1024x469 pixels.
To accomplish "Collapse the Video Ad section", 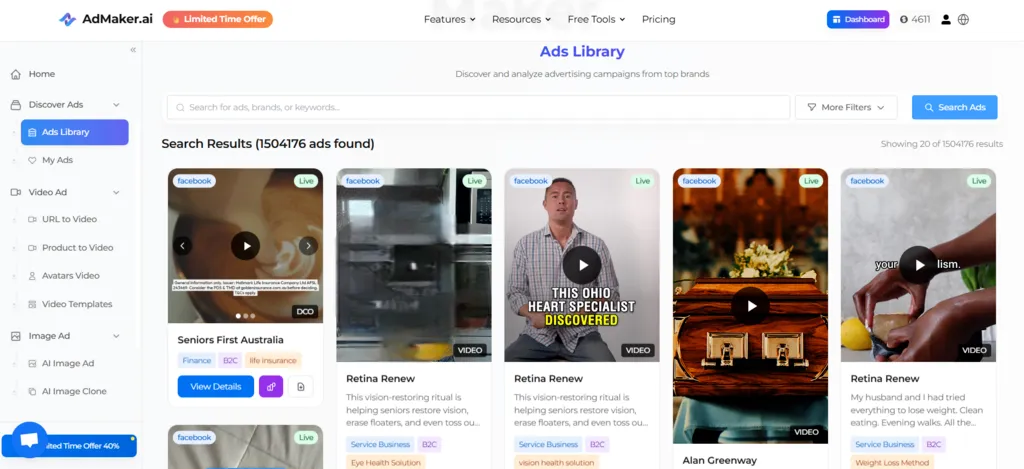I will (x=116, y=192).
